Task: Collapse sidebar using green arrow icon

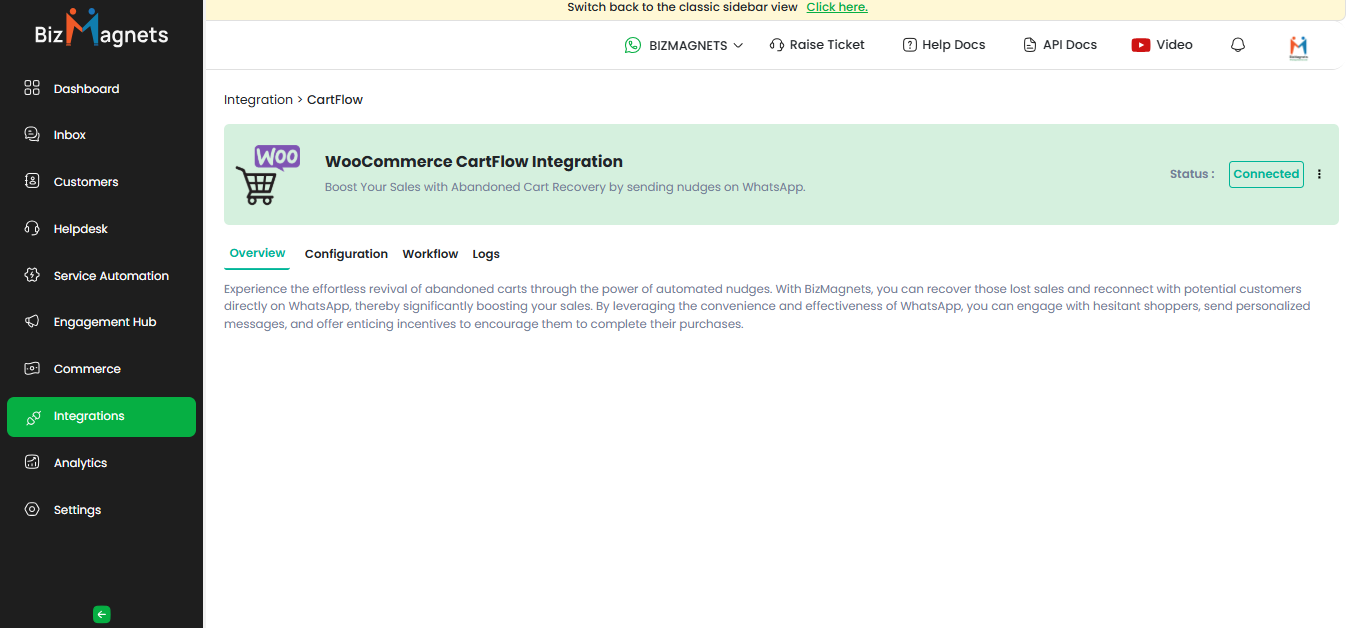Action: coord(101,615)
